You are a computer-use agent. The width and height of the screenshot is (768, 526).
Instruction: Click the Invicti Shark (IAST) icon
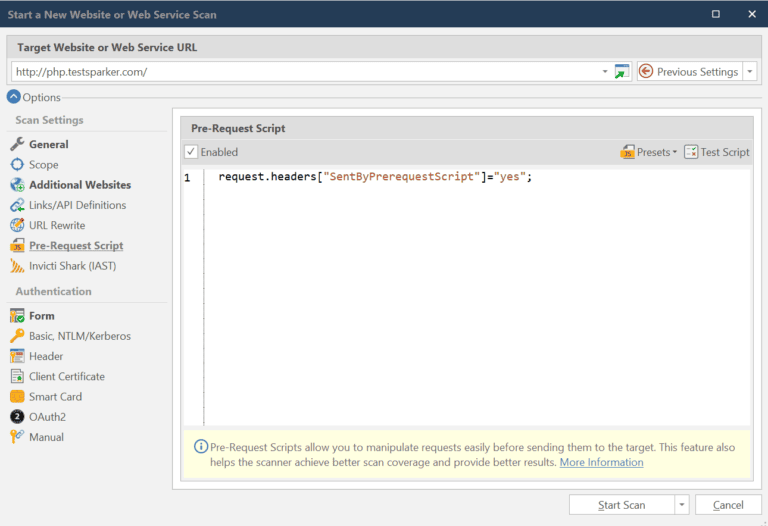(x=17, y=266)
